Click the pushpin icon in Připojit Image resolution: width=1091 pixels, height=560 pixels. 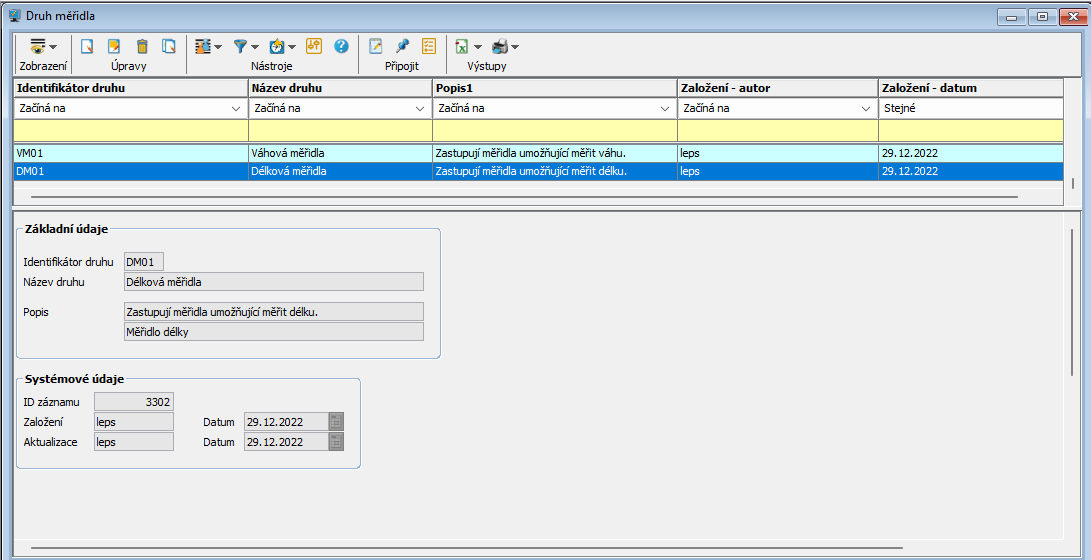402,46
